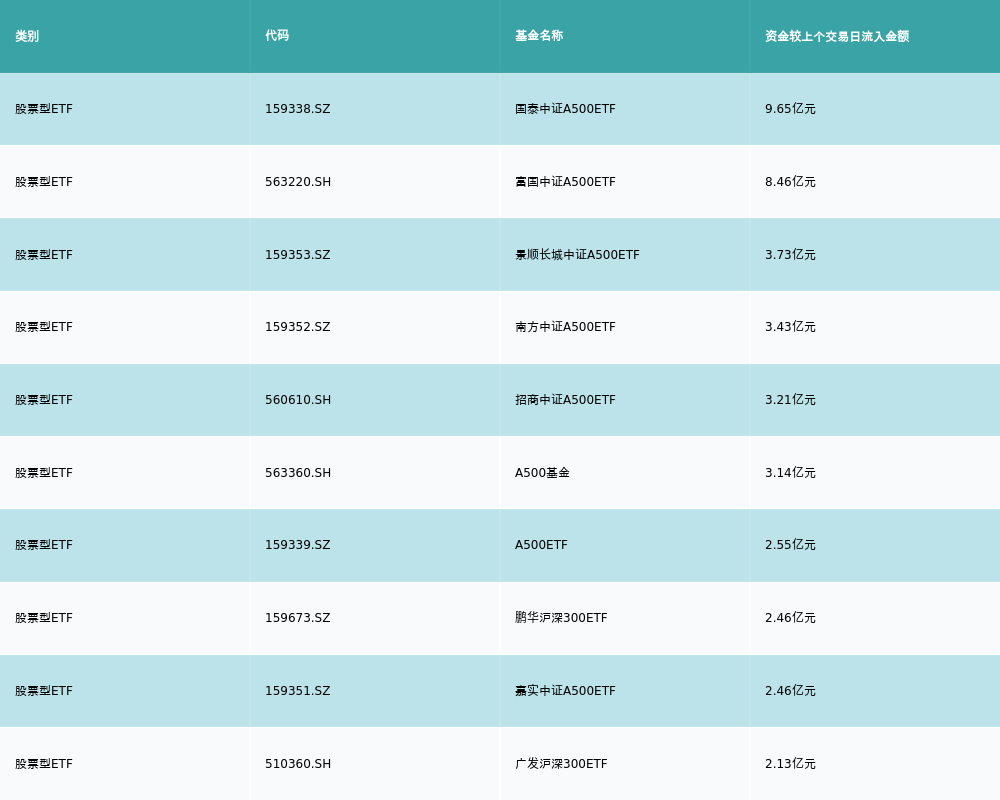Click 股票型ETF in the 563360.SH row
This screenshot has width=1000, height=800.
44,473
